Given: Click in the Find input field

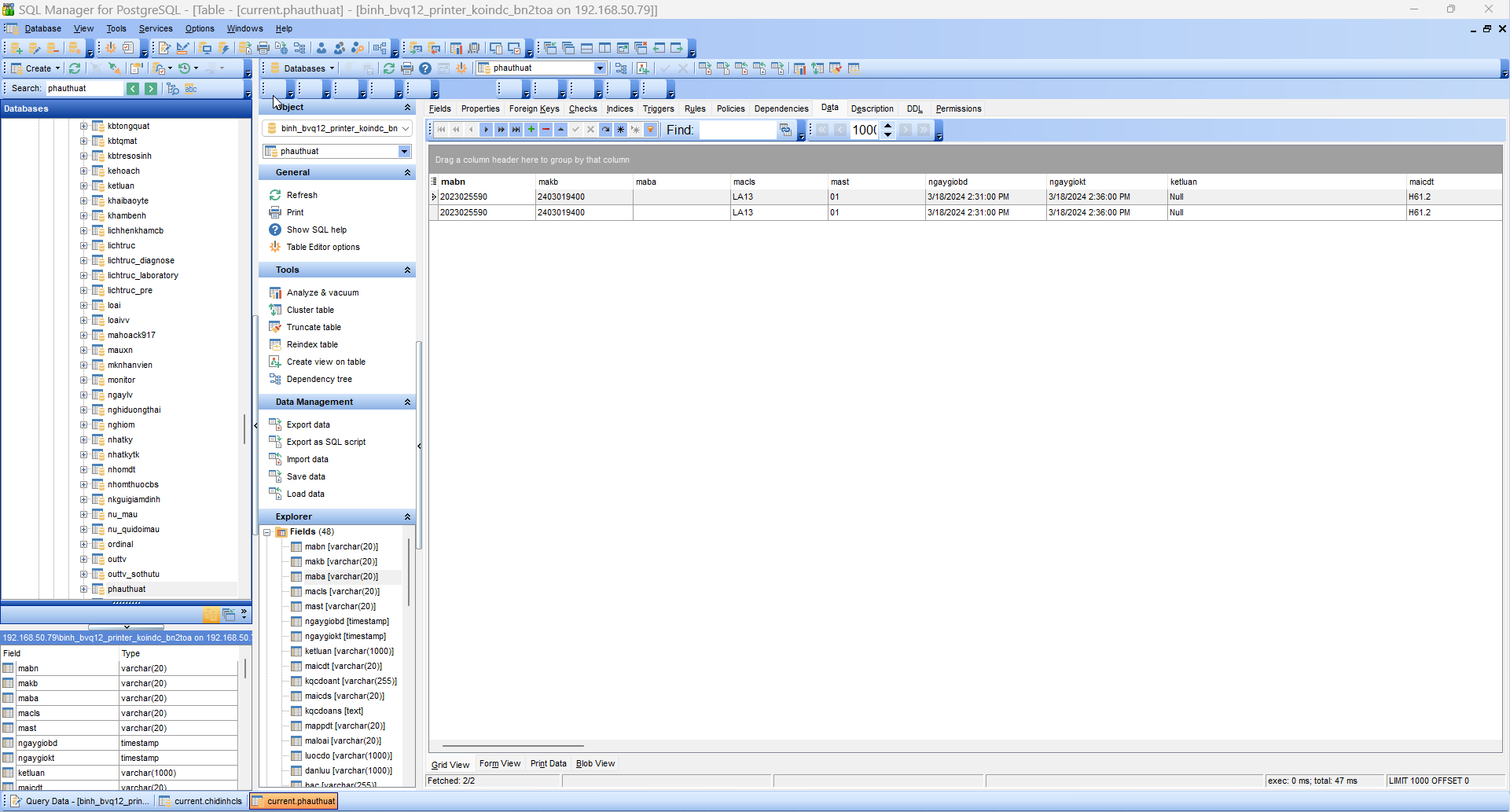Looking at the screenshot, I should tap(737, 130).
